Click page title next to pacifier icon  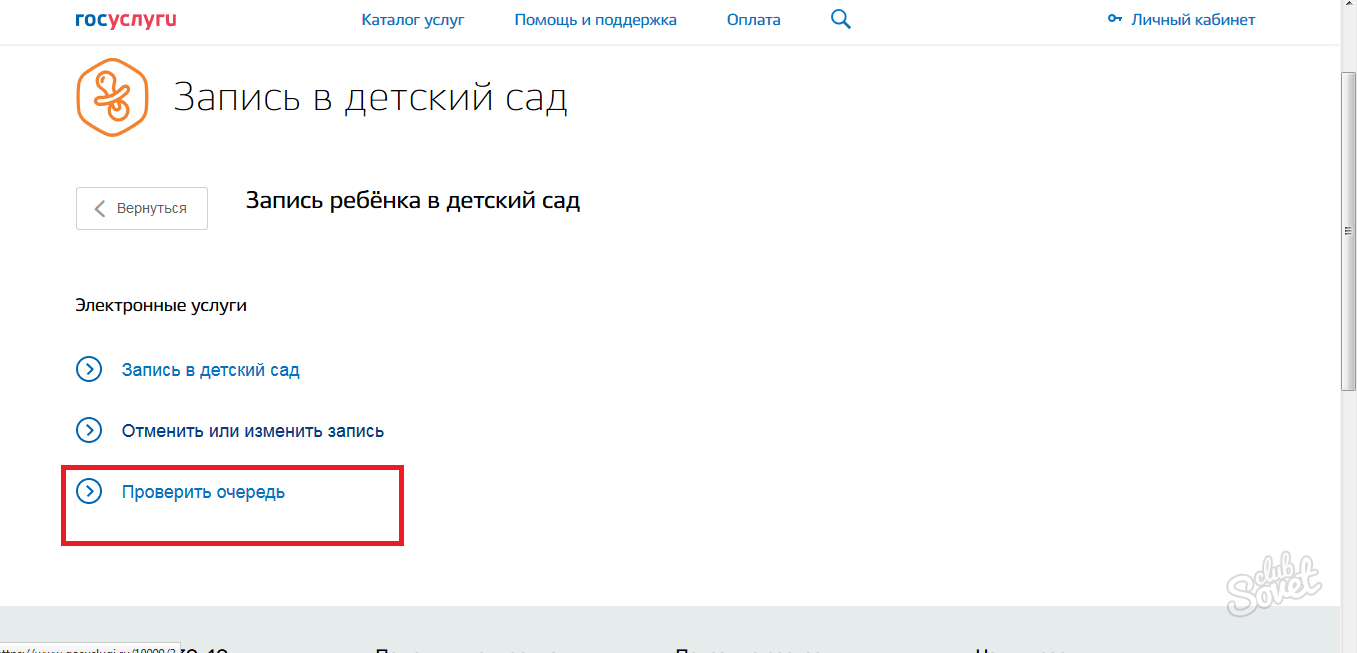click(370, 99)
